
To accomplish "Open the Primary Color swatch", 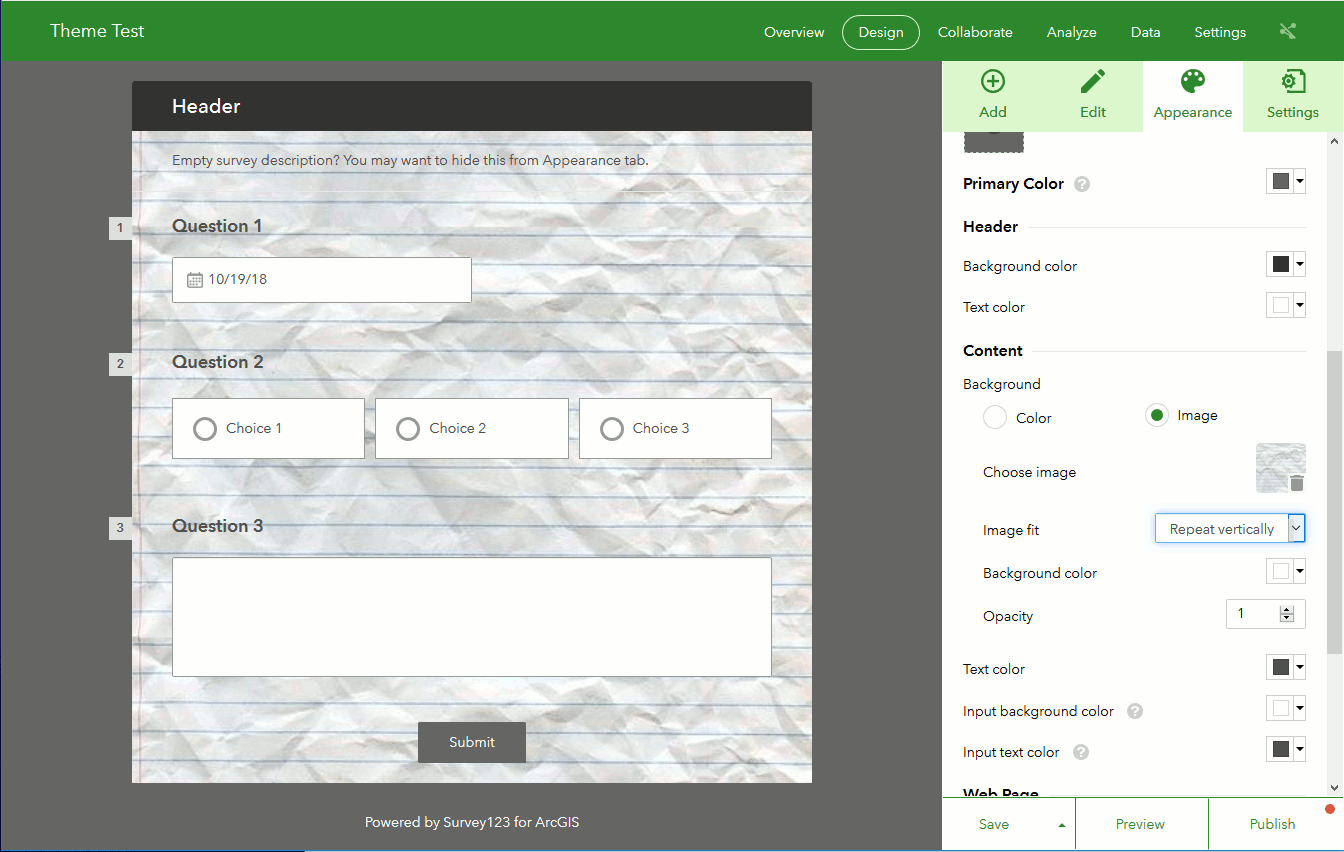I will coord(1286,181).
